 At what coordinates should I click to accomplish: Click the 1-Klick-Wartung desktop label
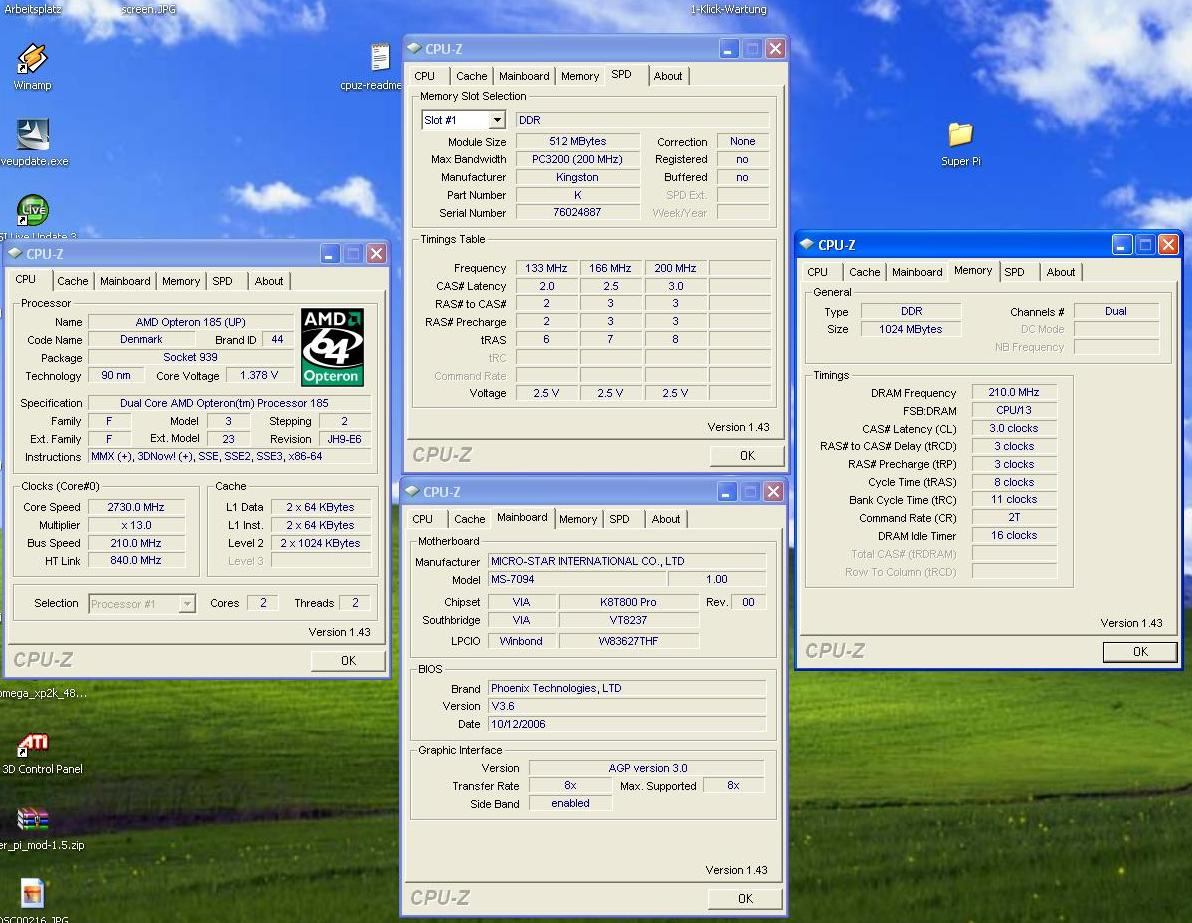(728, 9)
